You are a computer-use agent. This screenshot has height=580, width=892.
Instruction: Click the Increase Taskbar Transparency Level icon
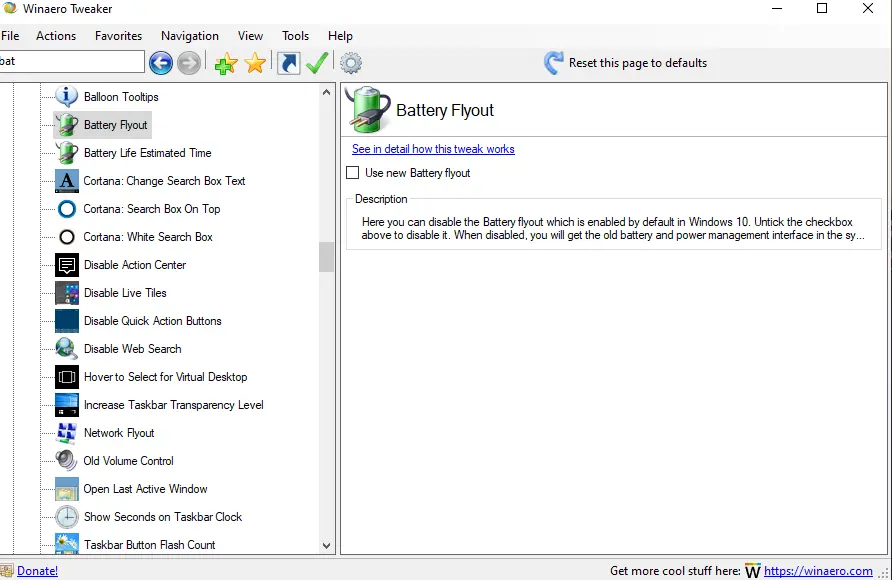pyautogui.click(x=67, y=405)
